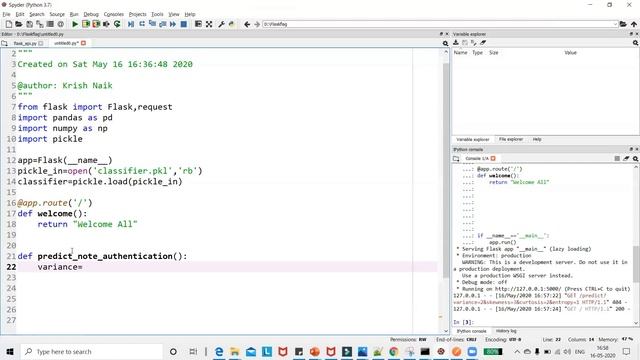Re-run last script icon
The width and height of the screenshot is (640, 360).
[117, 24]
